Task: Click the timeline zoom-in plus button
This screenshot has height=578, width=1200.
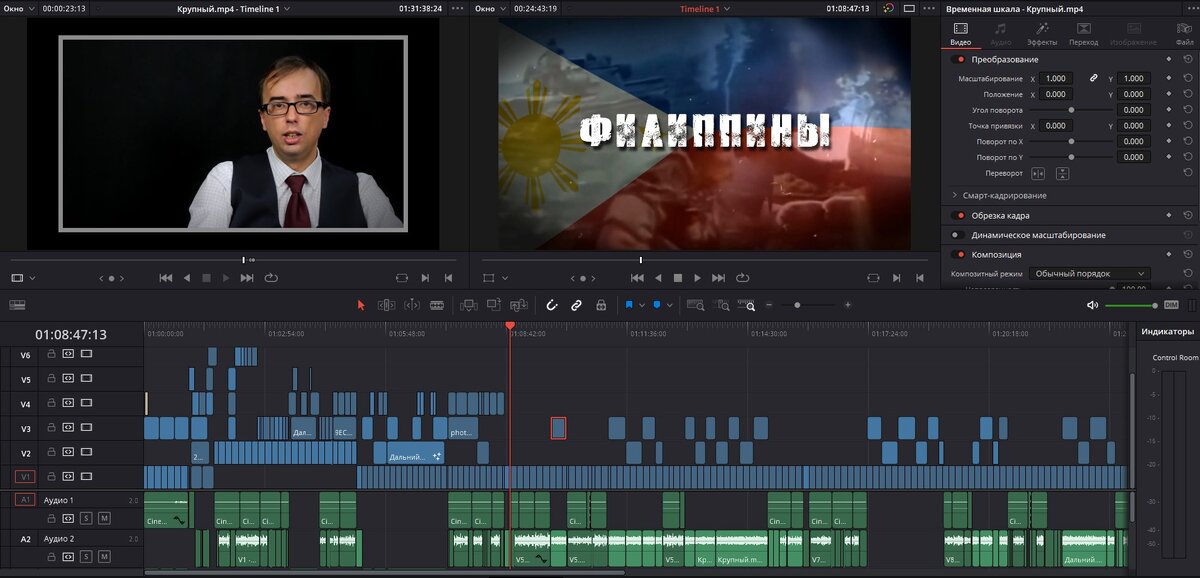Action: point(848,305)
